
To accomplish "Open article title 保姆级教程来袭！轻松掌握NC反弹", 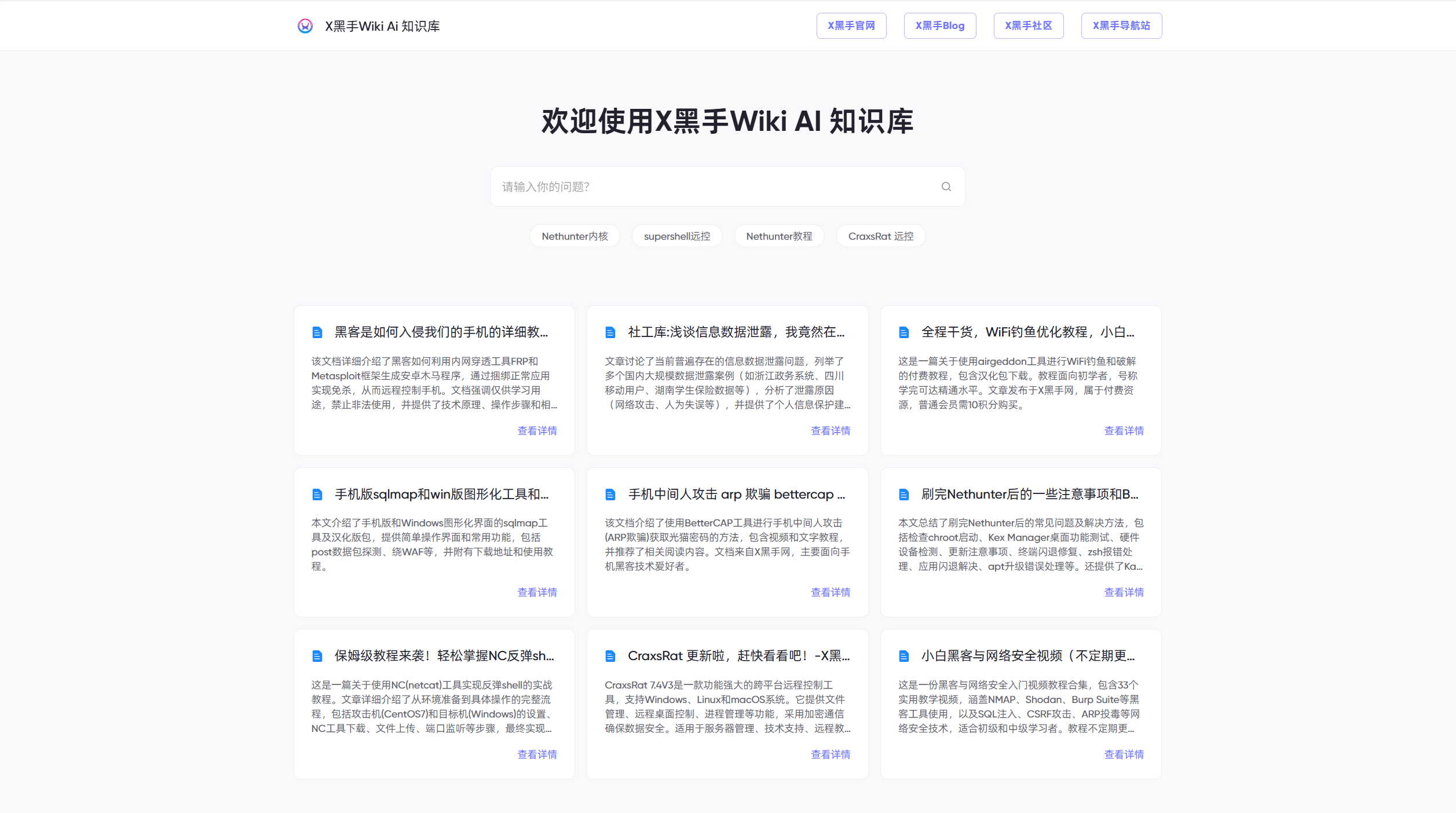I will (444, 655).
